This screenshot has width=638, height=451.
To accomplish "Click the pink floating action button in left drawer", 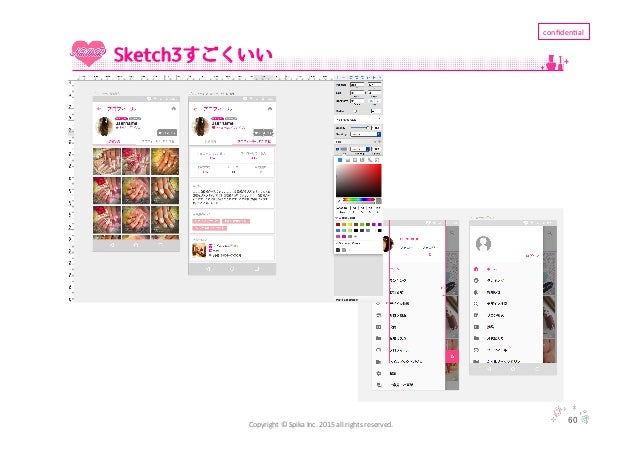I will (x=452, y=356).
